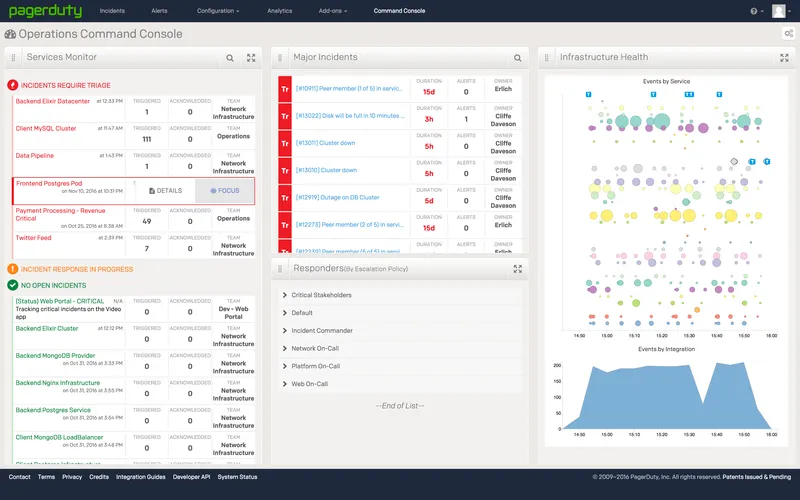The height and width of the screenshot is (500, 800).
Task: Click the PagerDuty logo
Action: click(45, 11)
